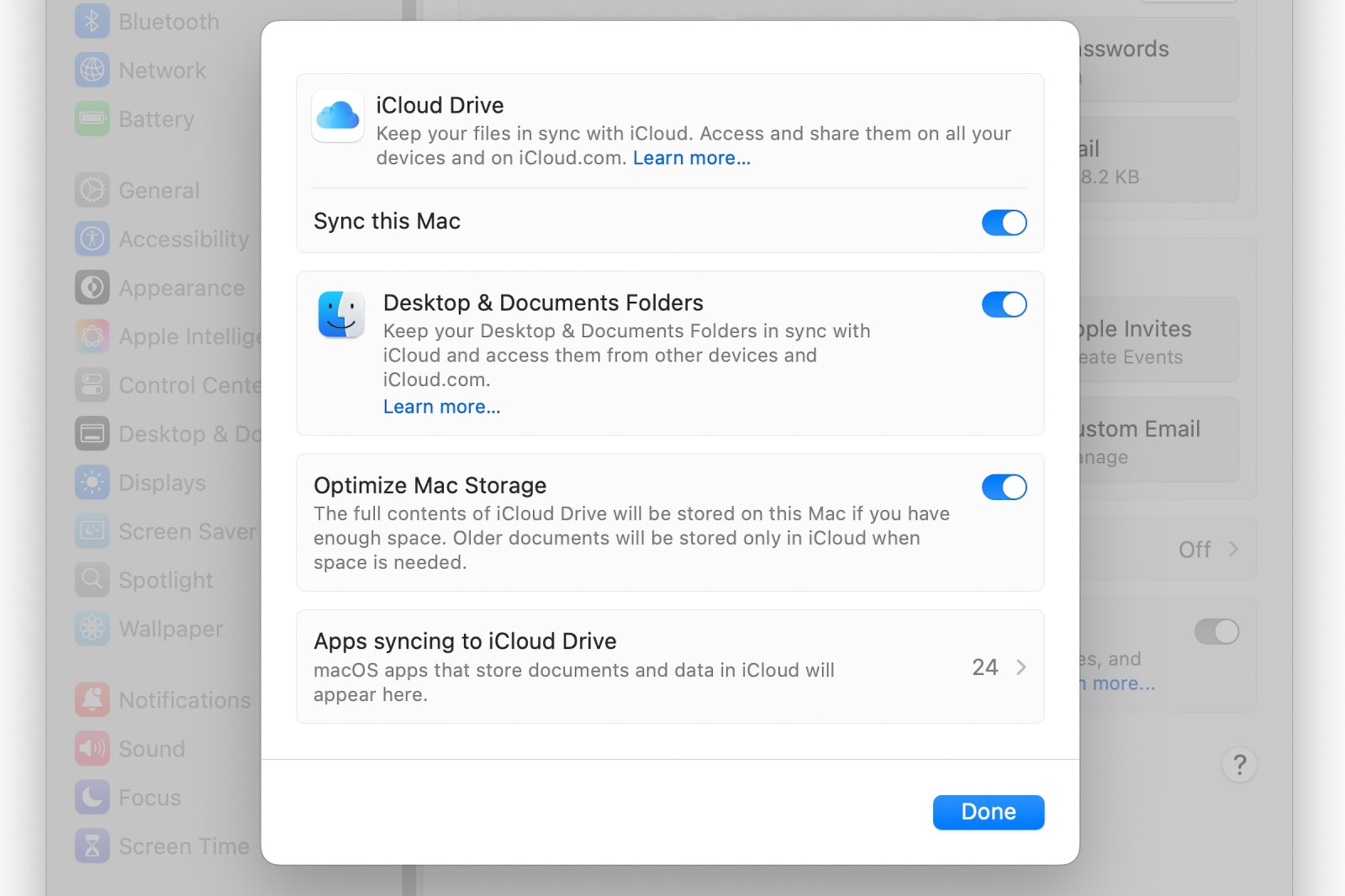Open the Apps syncing to iCloud Drive chevron
Screen dimensions: 1345x896
click(x=1021, y=667)
